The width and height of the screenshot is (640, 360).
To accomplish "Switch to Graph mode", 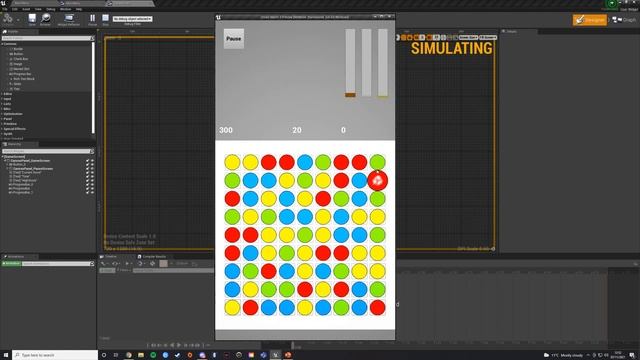I will point(624,20).
